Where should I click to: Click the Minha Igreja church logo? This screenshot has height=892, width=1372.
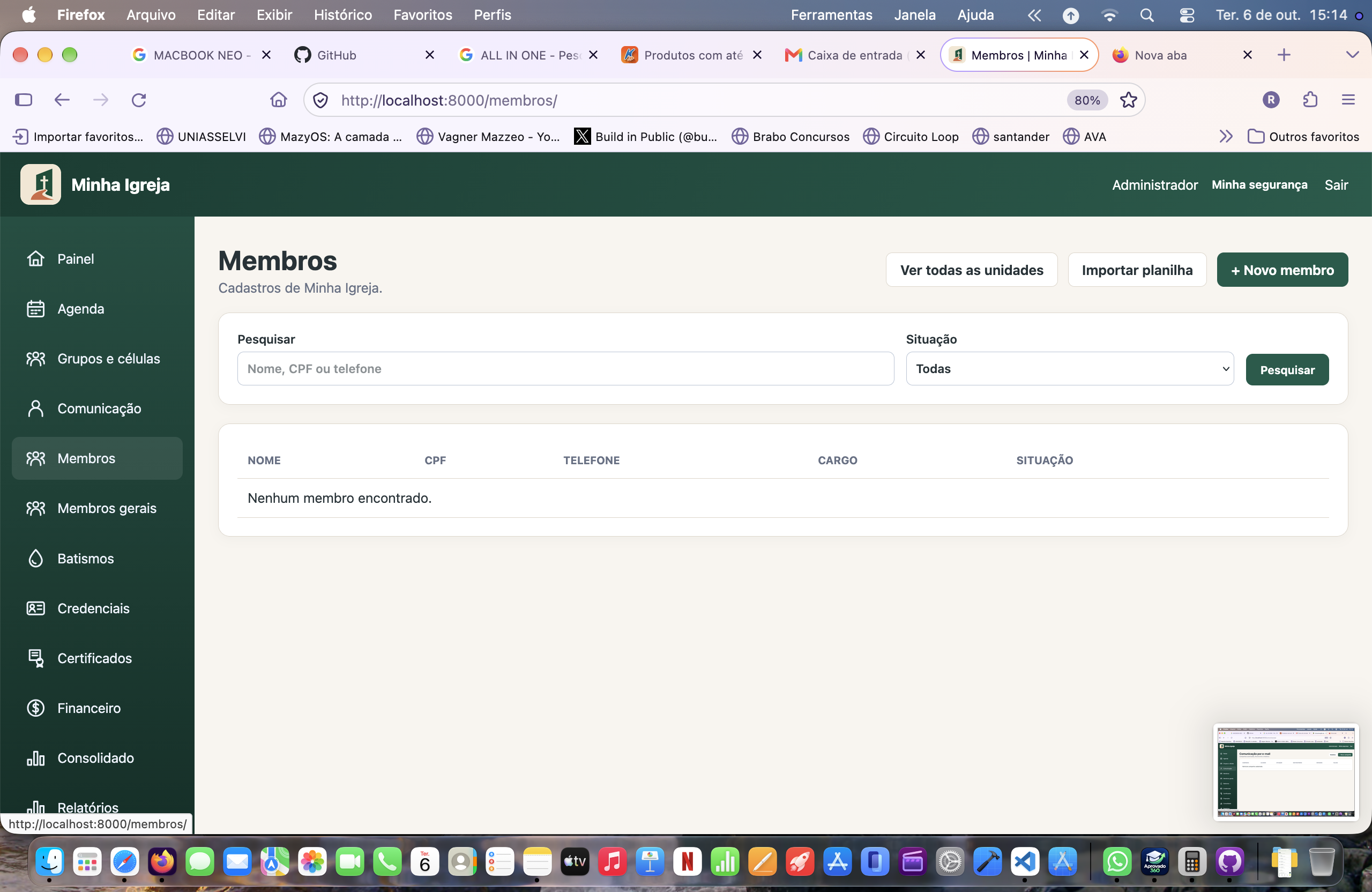coord(40,184)
